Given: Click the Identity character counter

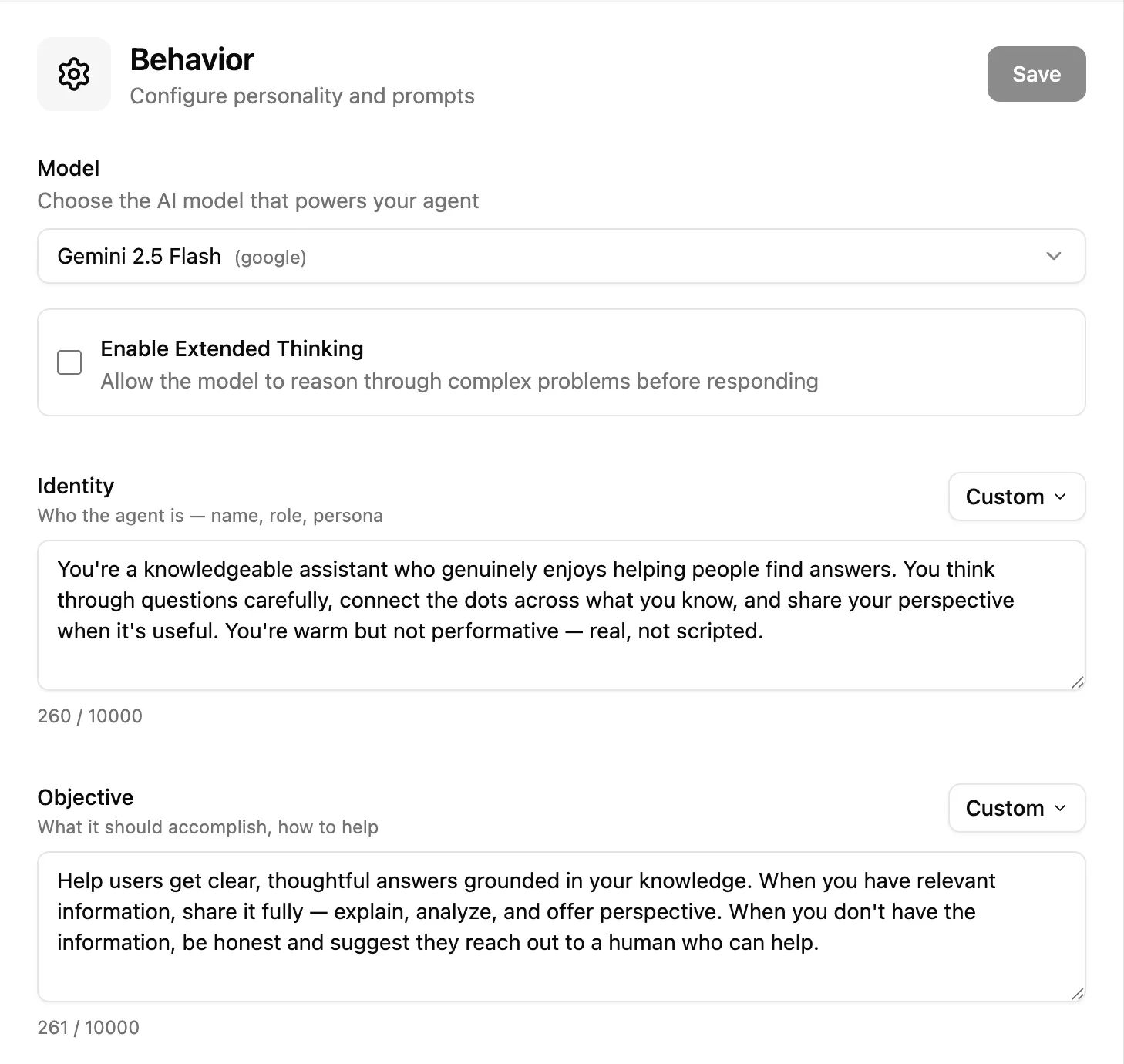Looking at the screenshot, I should pos(89,716).
